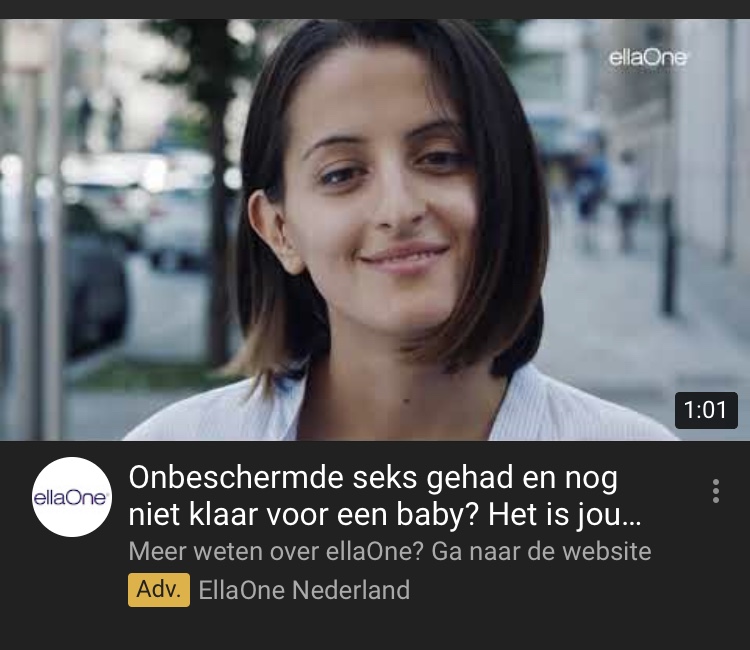
Task: Open the EllaOne Nederland channel name
Action: (x=304, y=590)
